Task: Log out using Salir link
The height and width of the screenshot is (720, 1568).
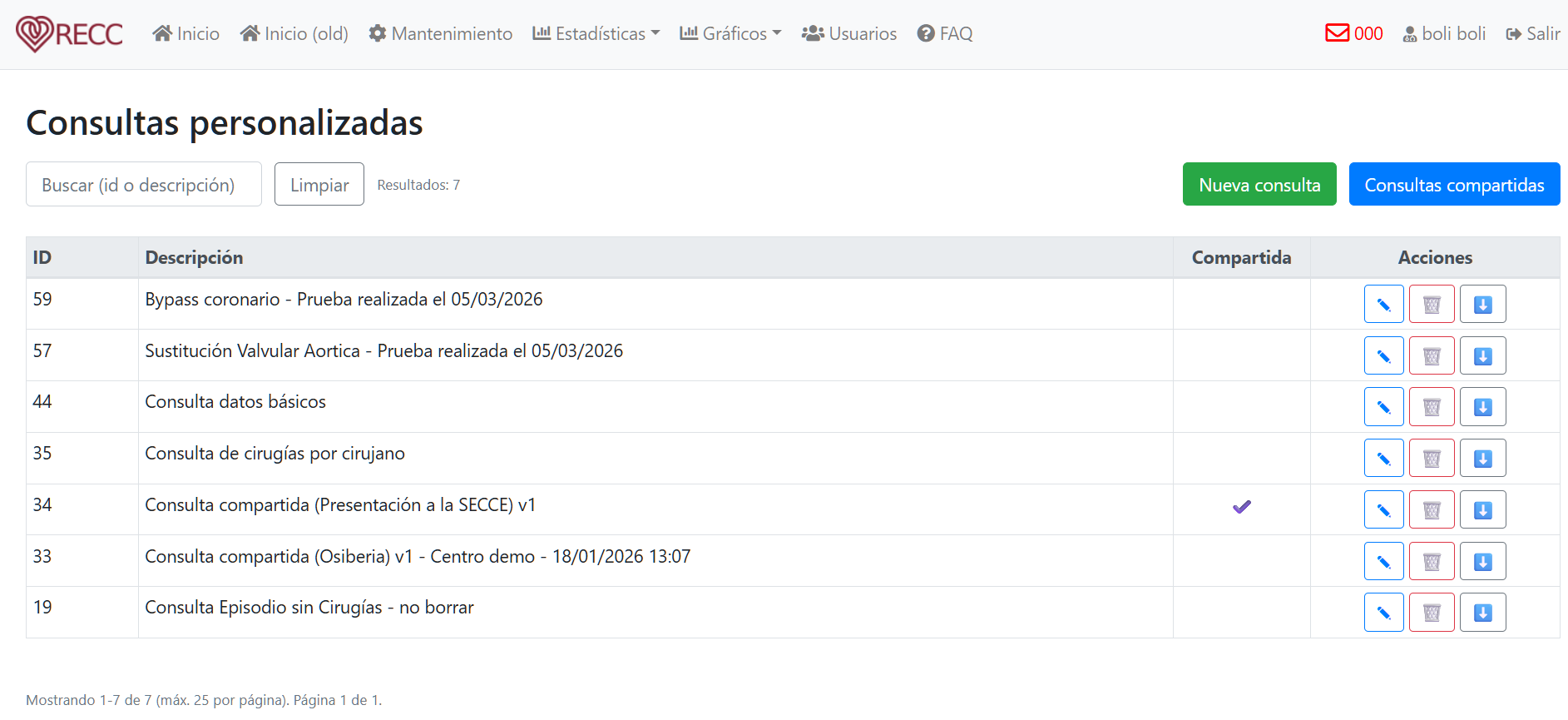Action: [x=1532, y=33]
